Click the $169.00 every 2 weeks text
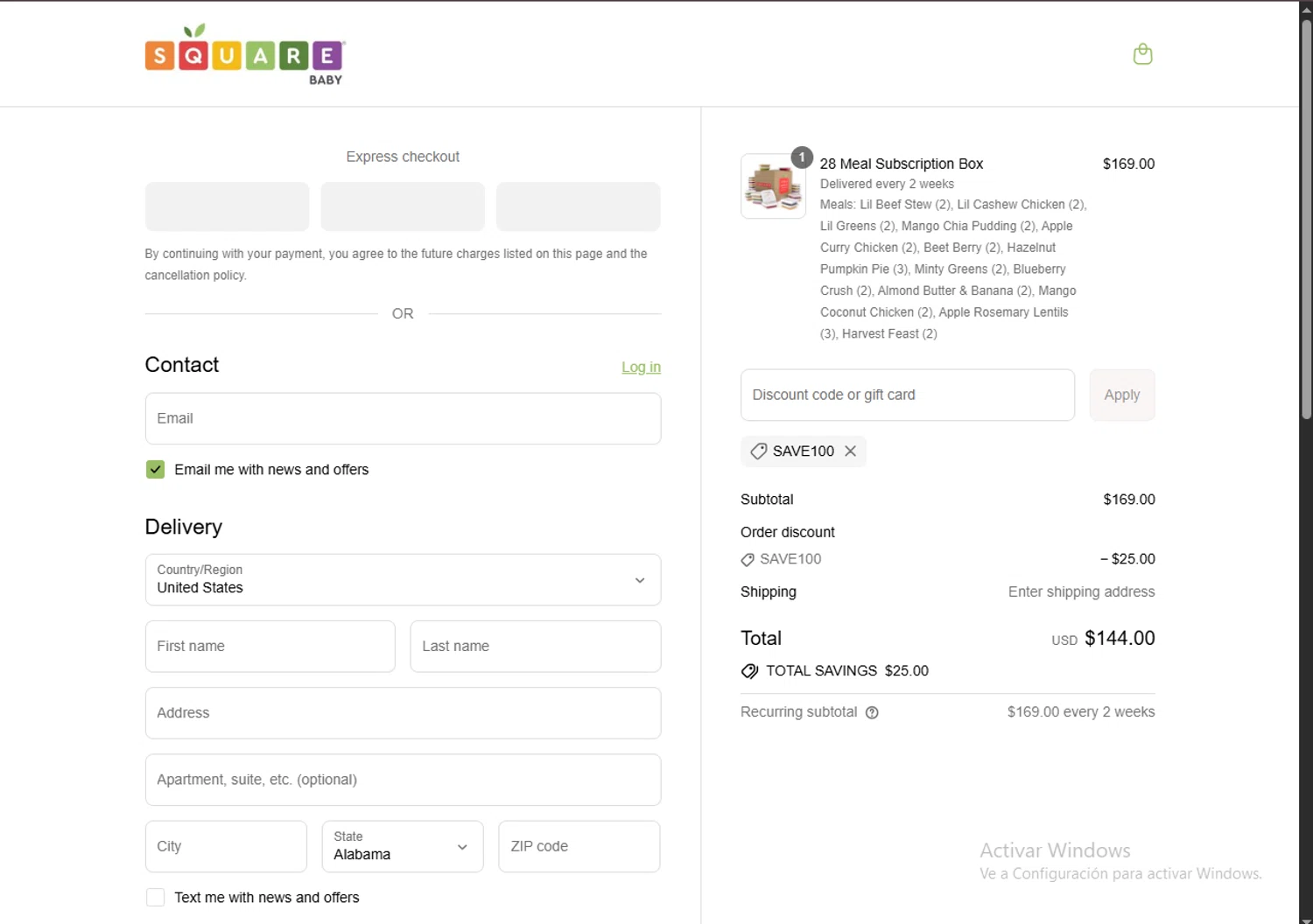The height and width of the screenshot is (924, 1313). pos(1081,712)
